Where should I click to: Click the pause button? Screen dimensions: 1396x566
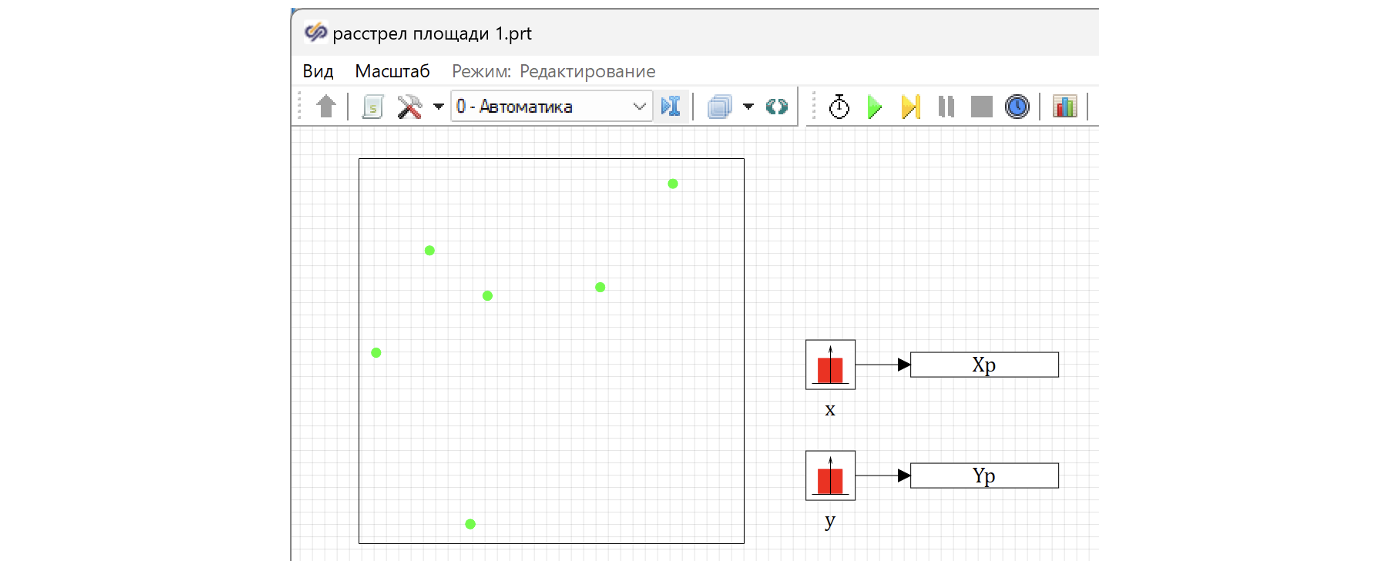[x=946, y=107]
